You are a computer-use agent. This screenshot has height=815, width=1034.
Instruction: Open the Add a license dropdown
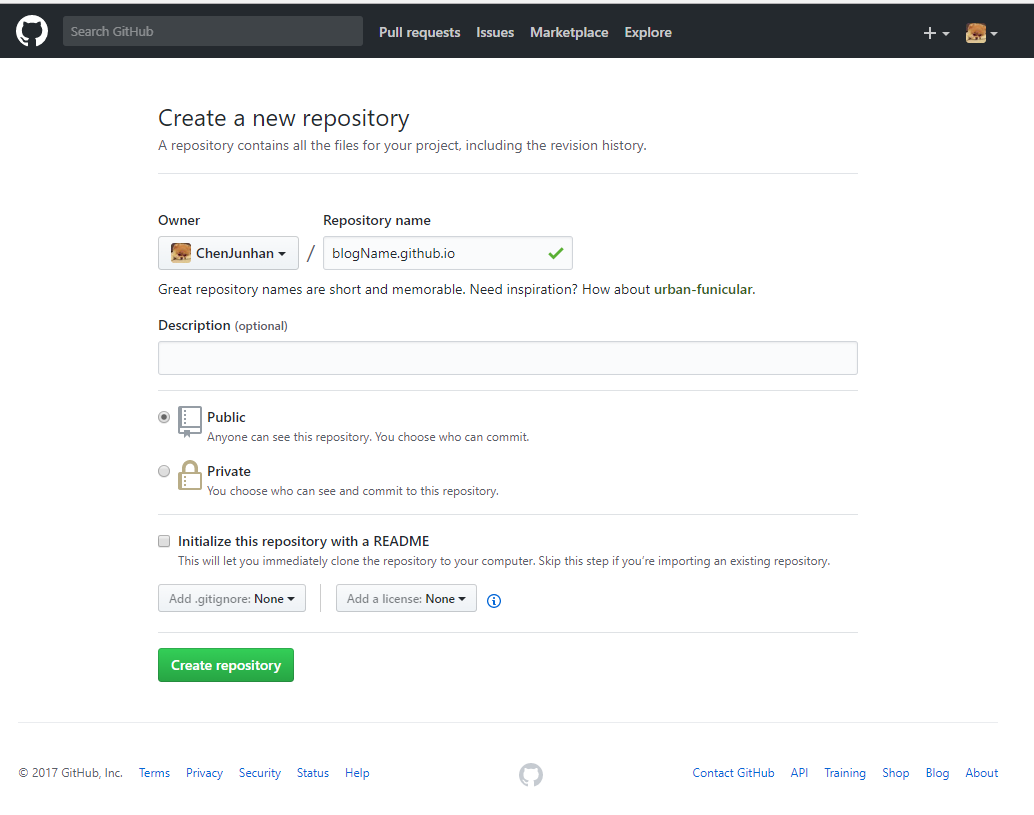pos(406,599)
